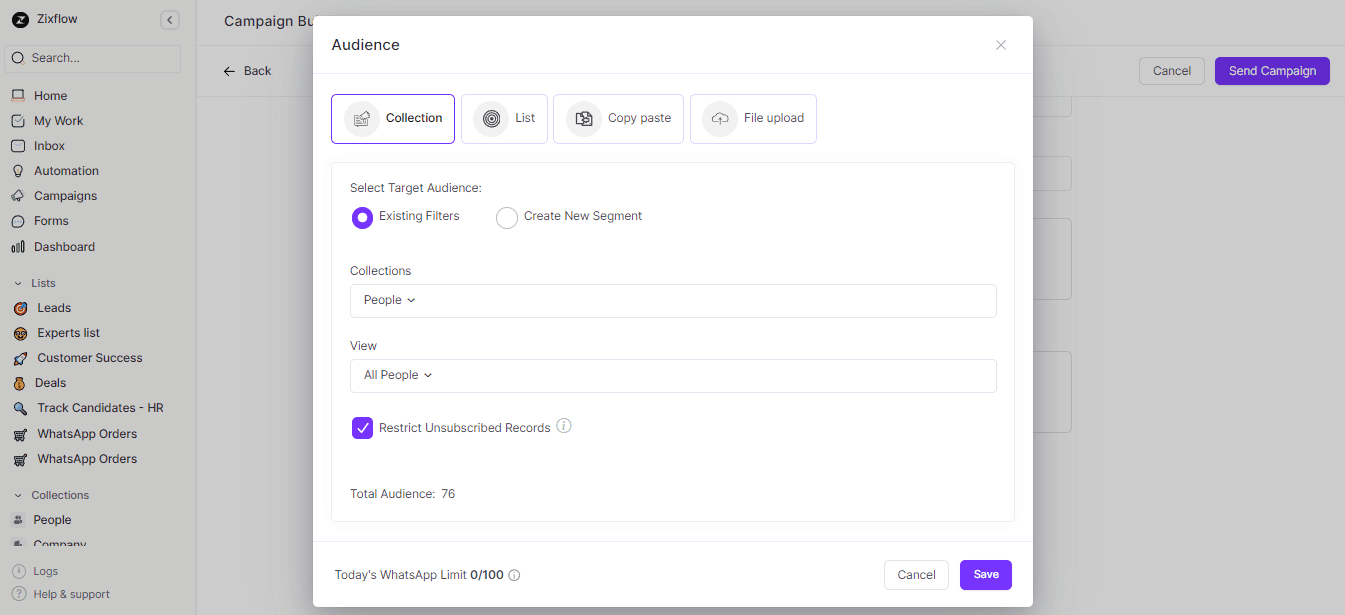Click Cancel in the Audience dialog
This screenshot has height=615, width=1345.
[x=915, y=575]
